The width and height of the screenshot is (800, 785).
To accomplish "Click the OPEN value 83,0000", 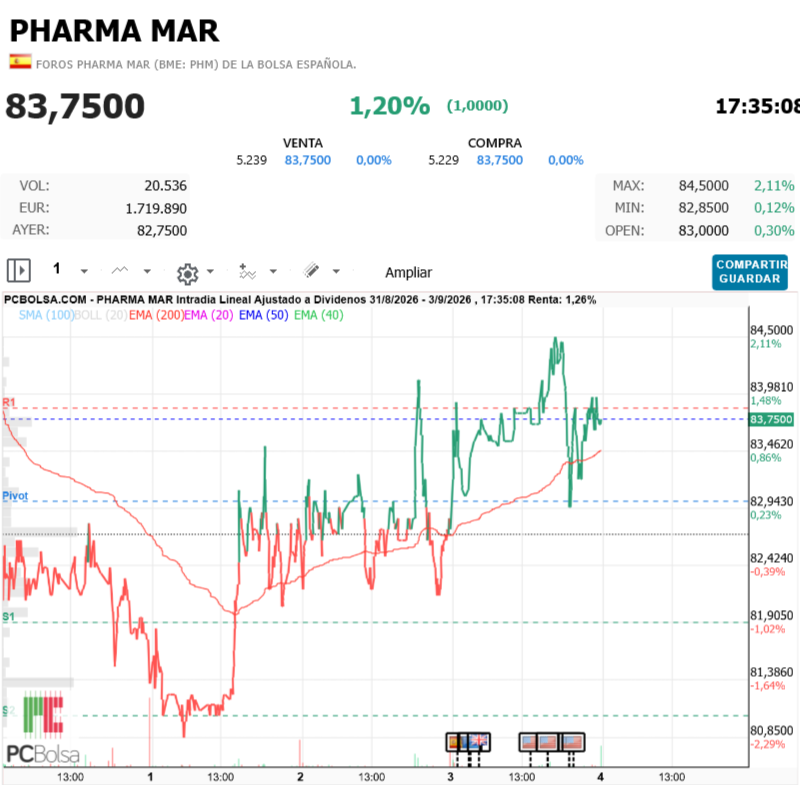I will point(703,231).
